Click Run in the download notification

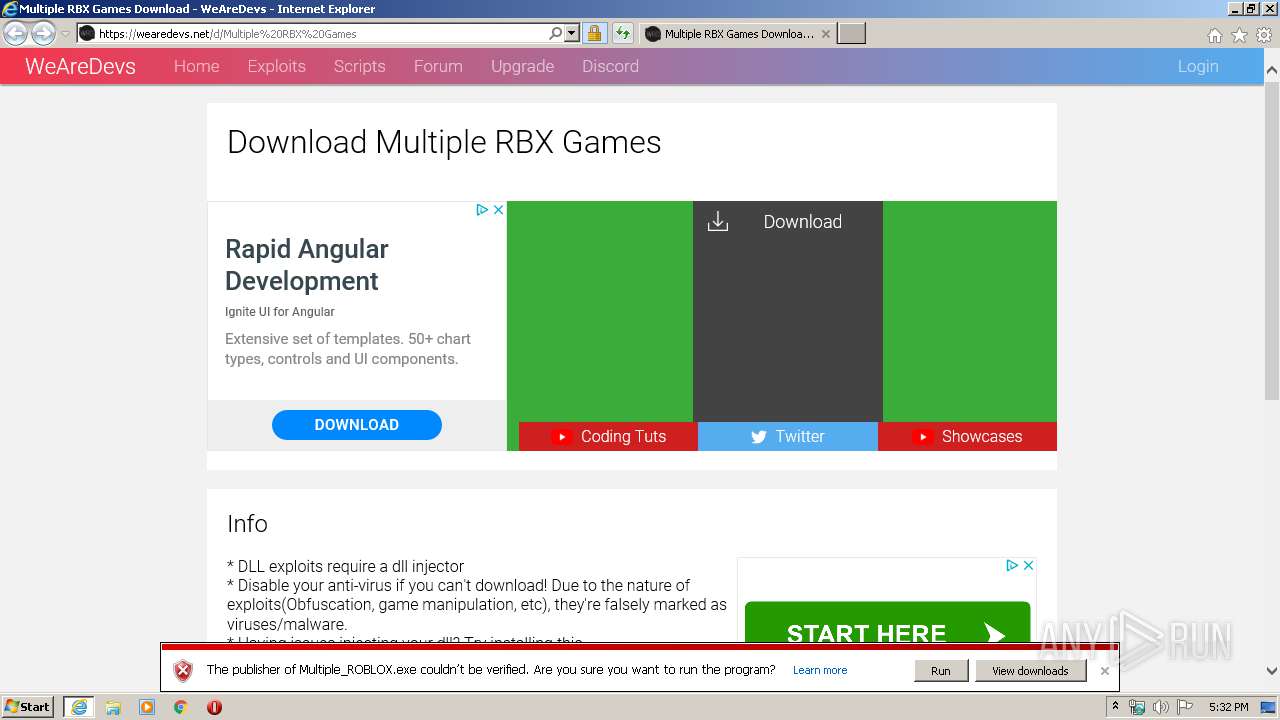(x=940, y=670)
